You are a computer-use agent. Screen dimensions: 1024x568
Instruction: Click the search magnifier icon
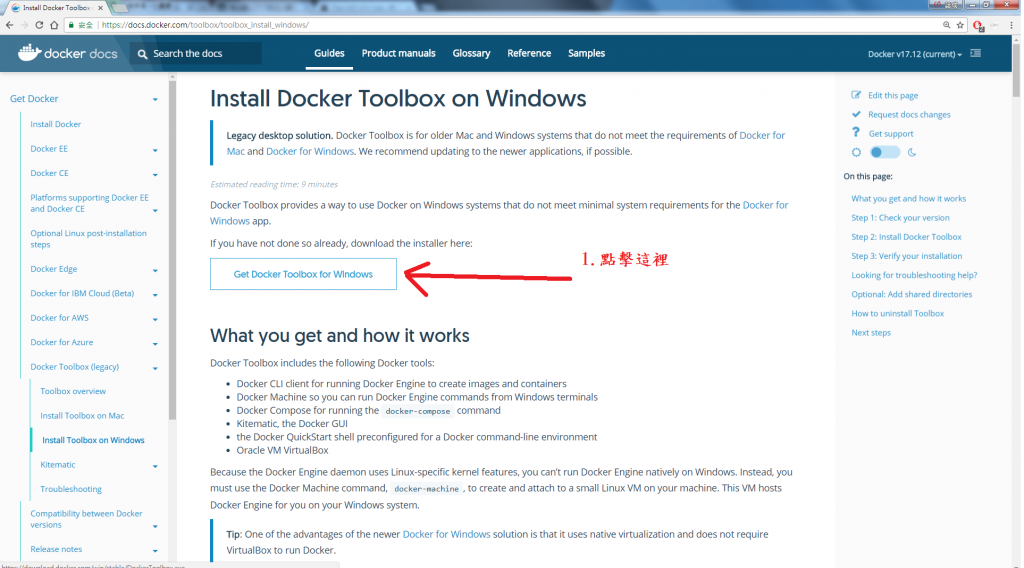[142, 54]
